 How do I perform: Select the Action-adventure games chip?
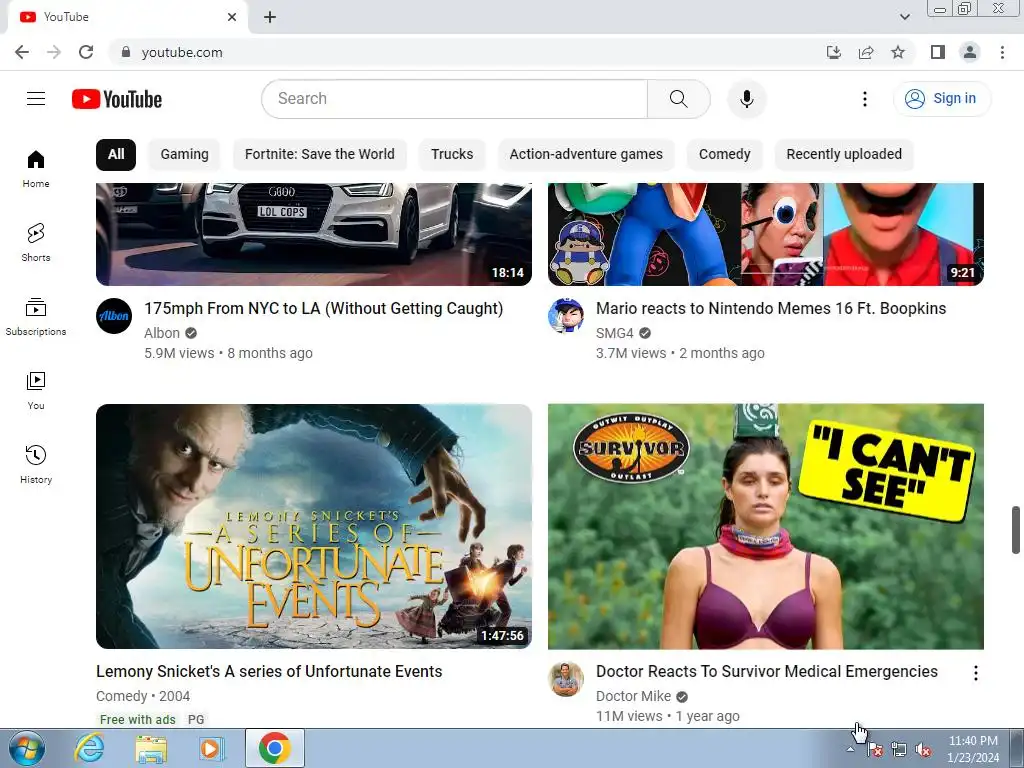pos(586,155)
